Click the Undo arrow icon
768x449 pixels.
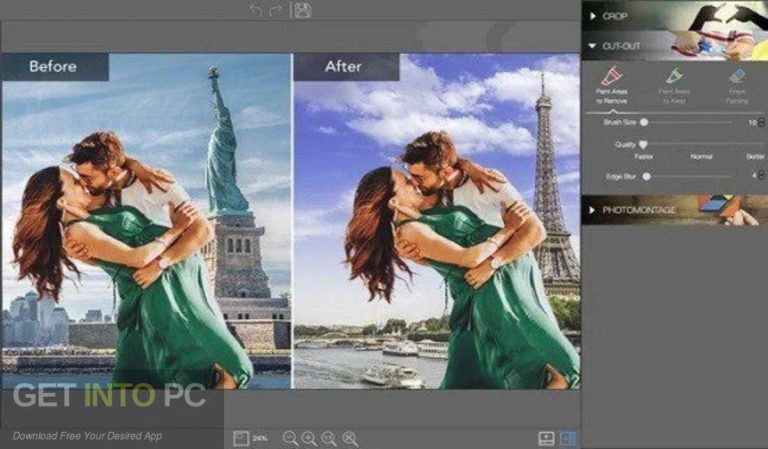click(x=255, y=10)
